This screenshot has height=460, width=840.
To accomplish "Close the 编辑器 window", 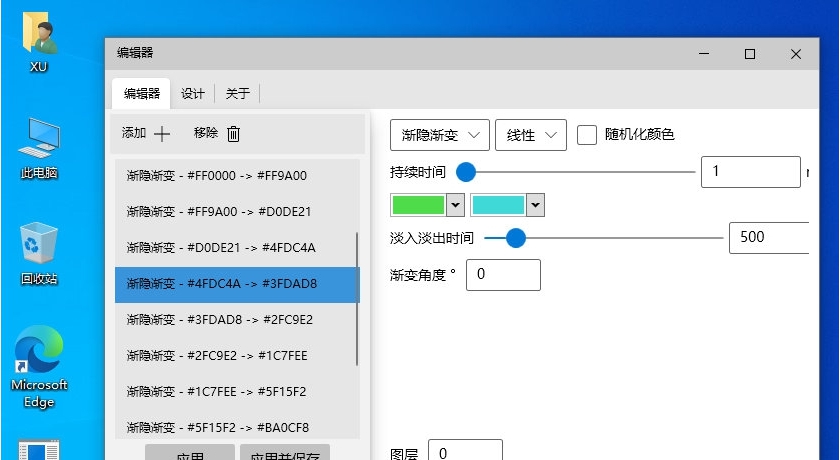I will [x=796, y=54].
